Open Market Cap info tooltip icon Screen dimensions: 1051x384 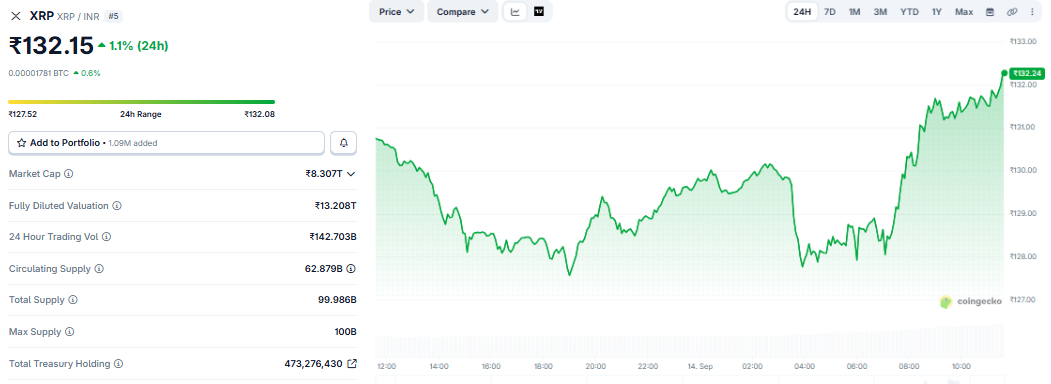(68, 174)
